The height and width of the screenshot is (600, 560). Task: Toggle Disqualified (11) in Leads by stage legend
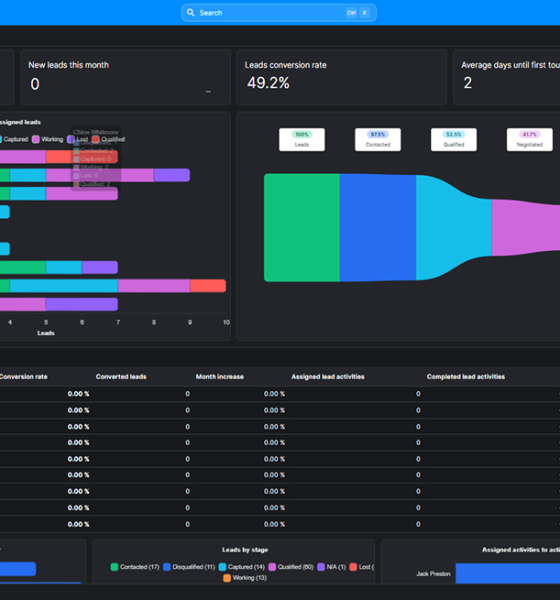pyautogui.click(x=189, y=567)
